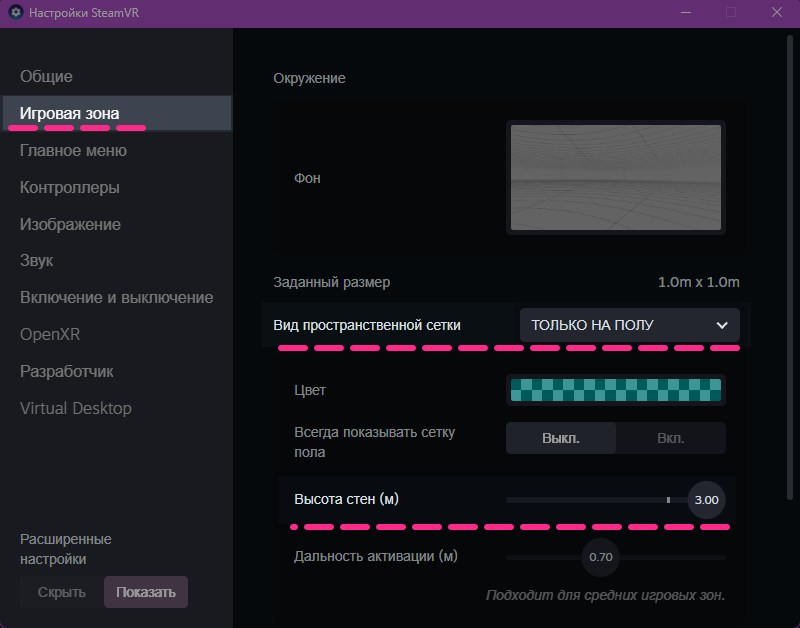Click the teal Цвет color swatch
The width and height of the screenshot is (800, 628).
pos(616,390)
